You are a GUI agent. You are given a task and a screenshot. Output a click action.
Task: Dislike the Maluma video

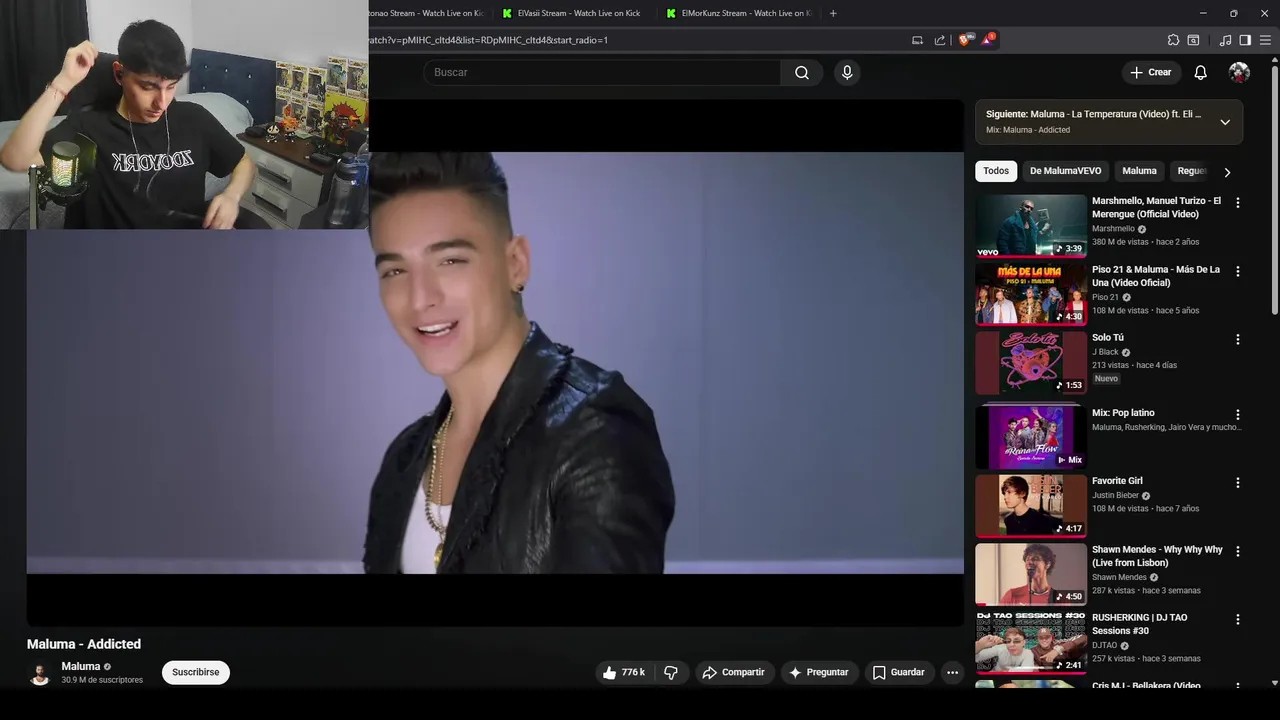tap(671, 672)
